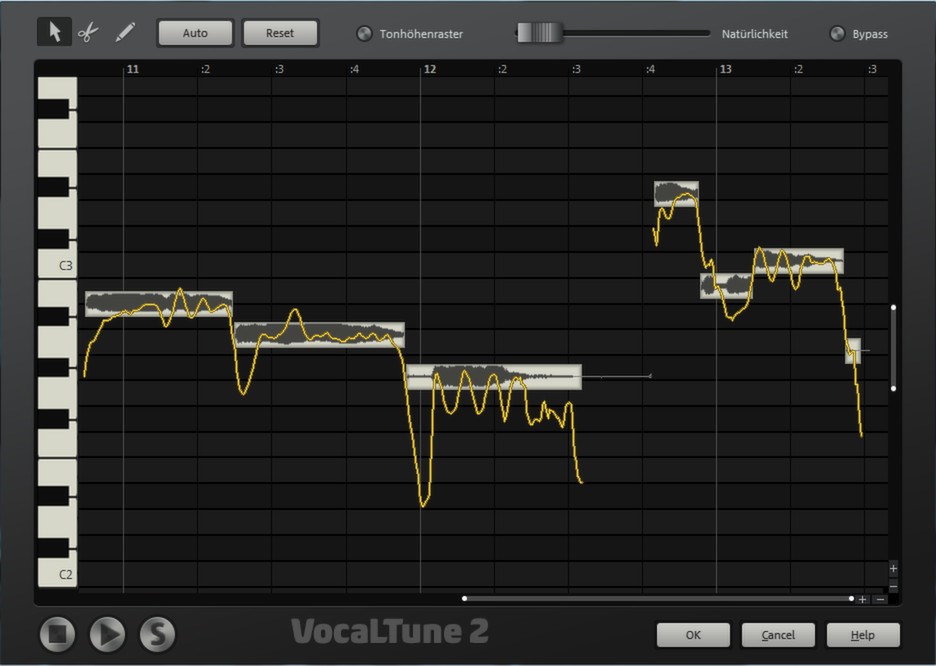Select the pencil drawing tool

[x=123, y=31]
